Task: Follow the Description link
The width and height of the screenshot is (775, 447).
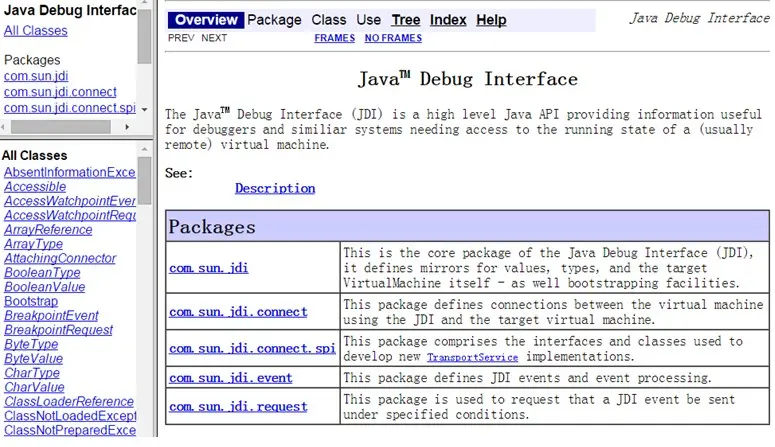Action: 275,188
